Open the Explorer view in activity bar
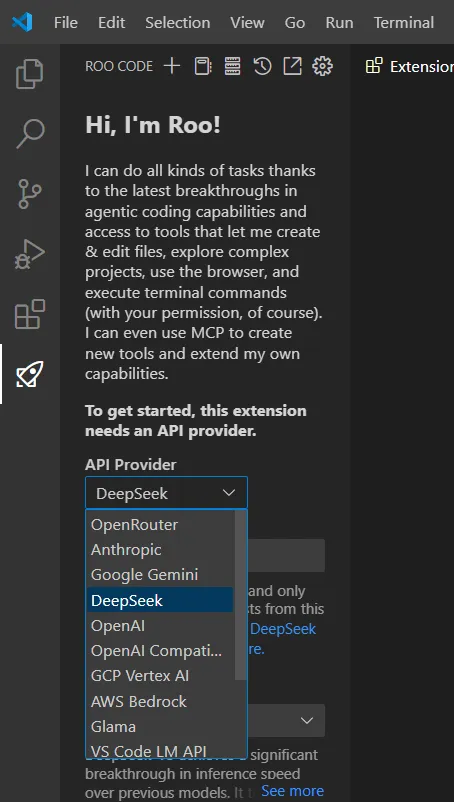Viewport: 454px width, 802px height. (x=30, y=75)
